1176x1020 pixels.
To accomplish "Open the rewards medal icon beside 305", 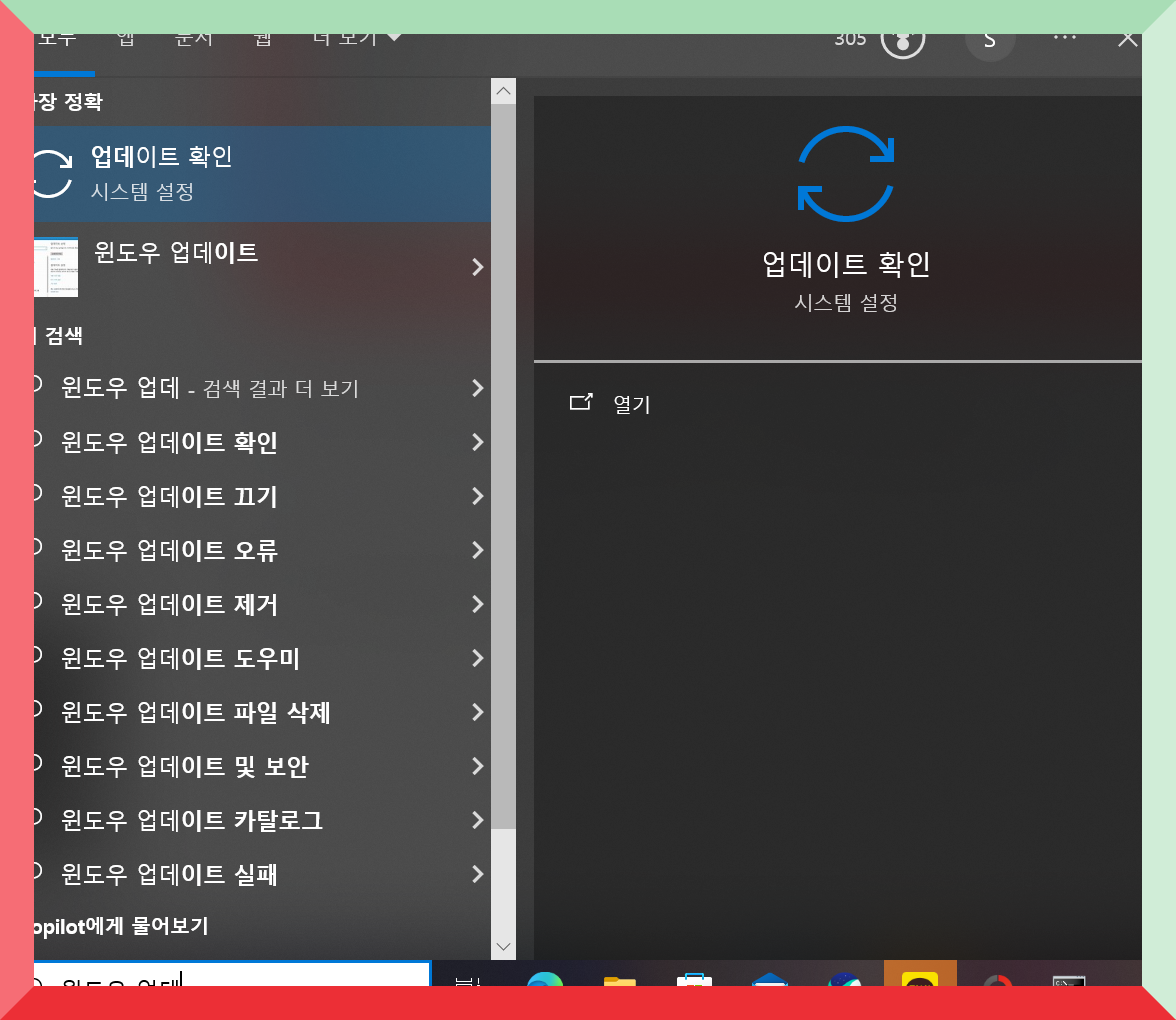I will (903, 44).
